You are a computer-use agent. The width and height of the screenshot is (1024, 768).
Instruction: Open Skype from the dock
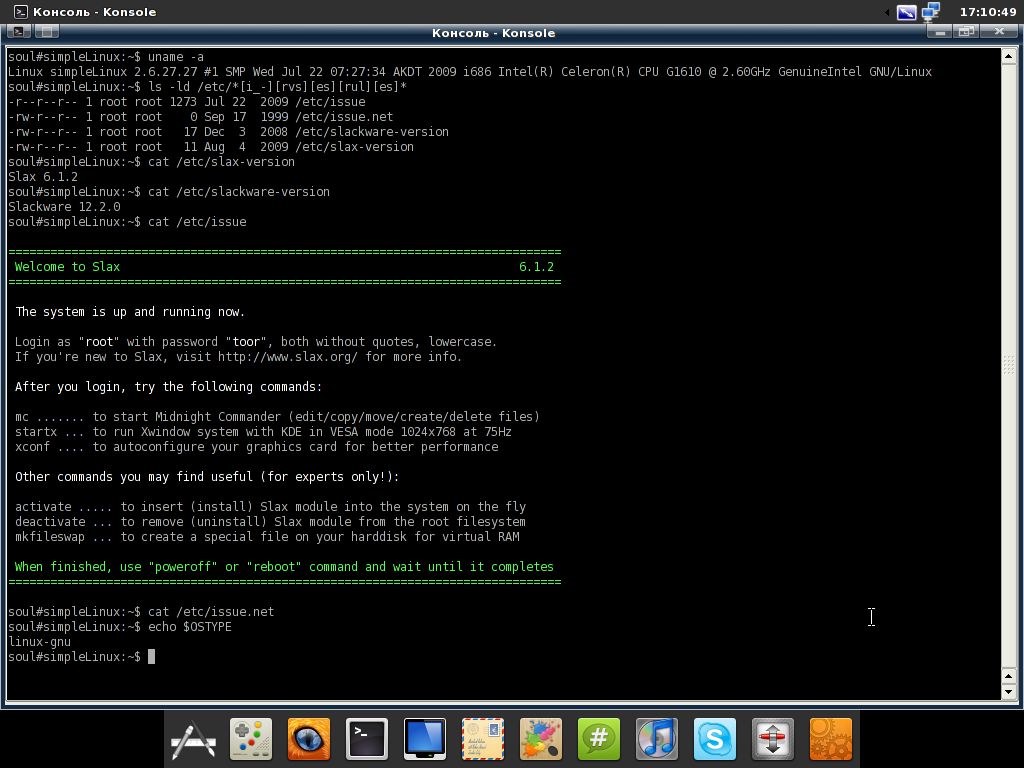pos(714,739)
